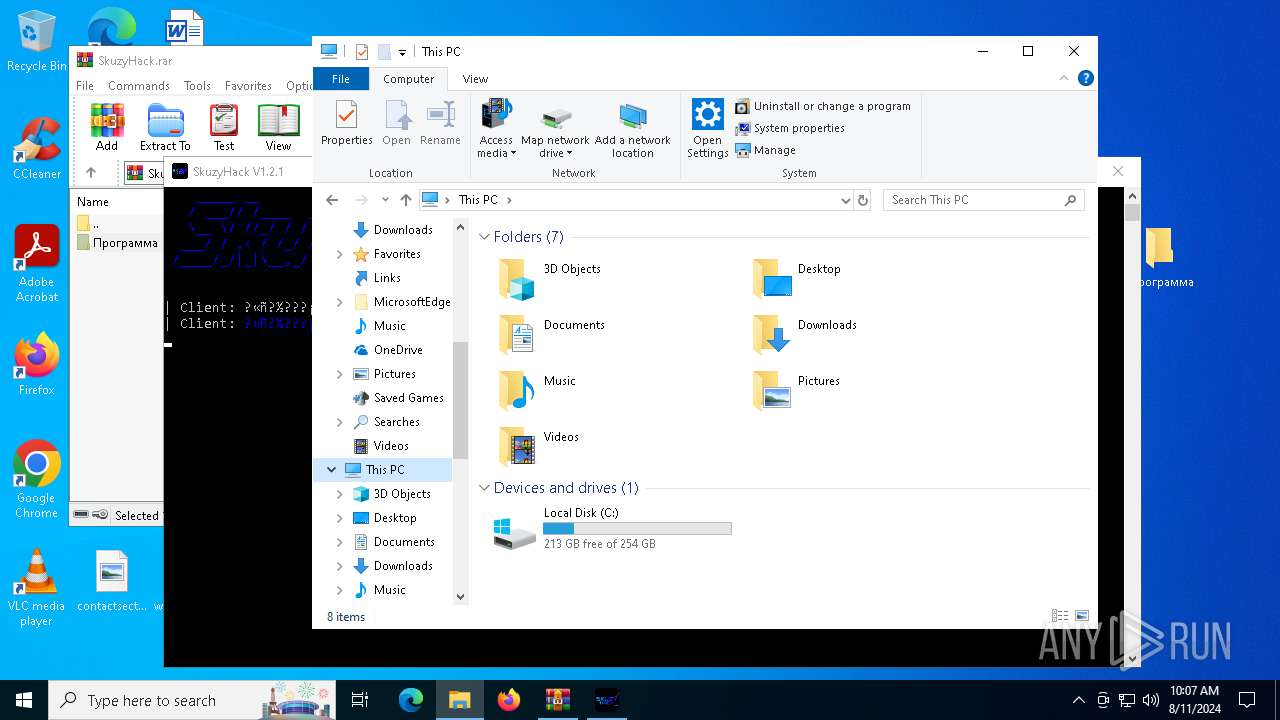Open Quick Access Toolbar customize dropdown
This screenshot has height=720, width=1280.
click(402, 52)
